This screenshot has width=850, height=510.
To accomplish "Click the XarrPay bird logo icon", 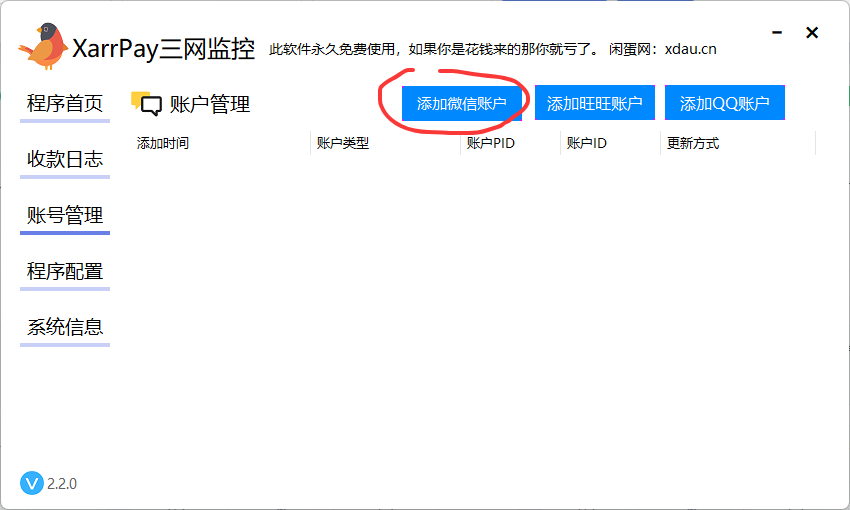I will [x=43, y=47].
